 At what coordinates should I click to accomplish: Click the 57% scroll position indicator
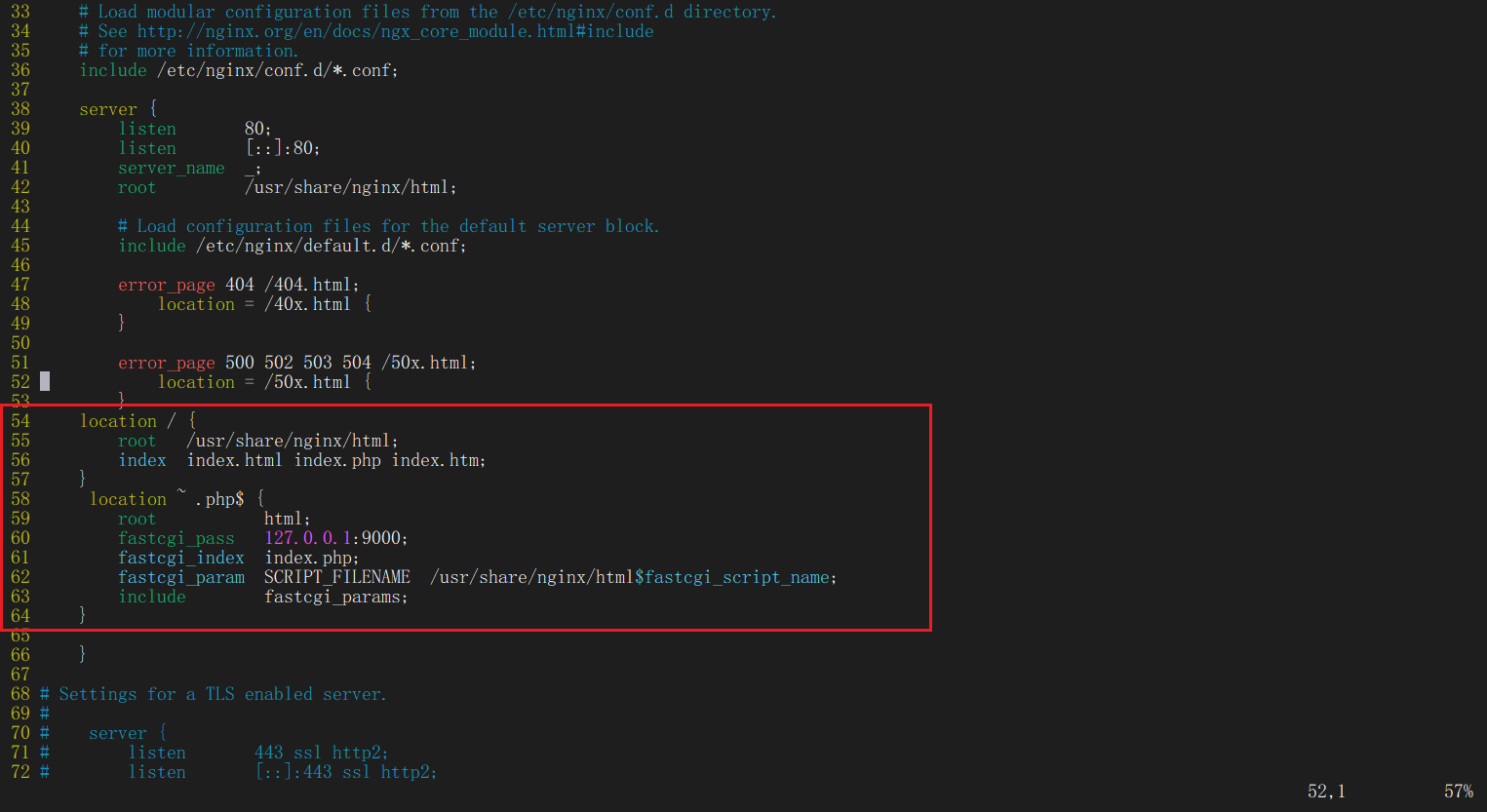tap(1458, 792)
